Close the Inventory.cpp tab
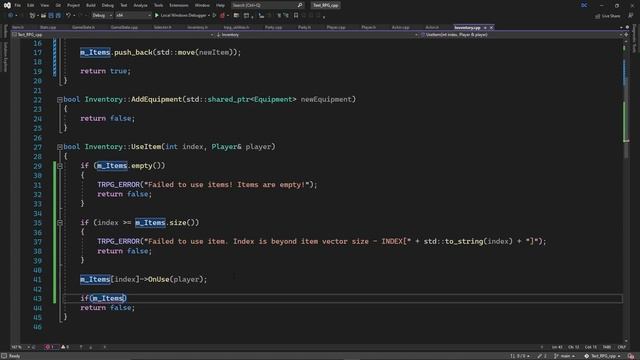This screenshot has width=640, height=360. [491, 27]
